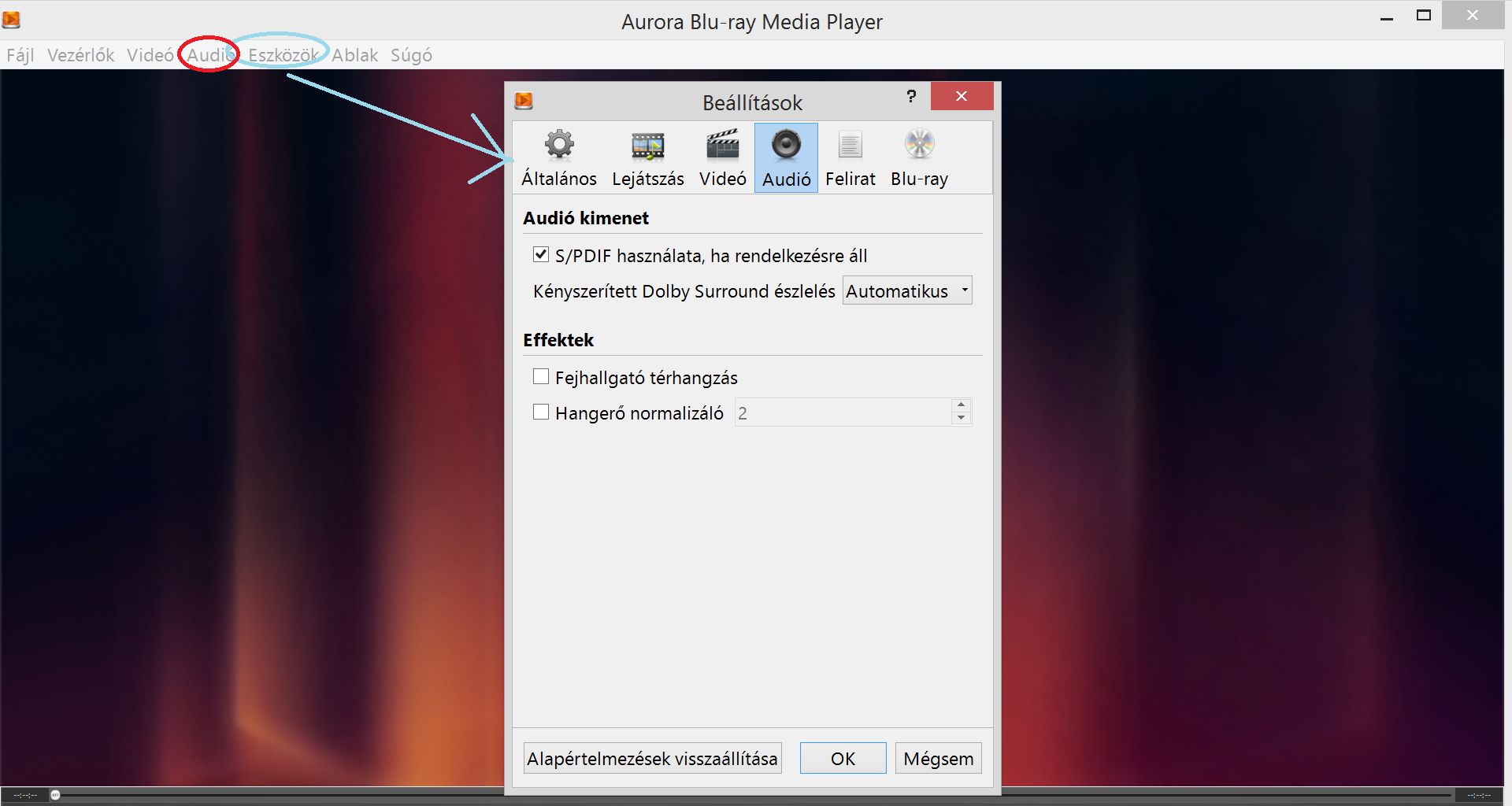Screen dimensions: 1512x806
Task: Uncheck S/PDIF használata checkbox
Action: pyautogui.click(x=541, y=254)
